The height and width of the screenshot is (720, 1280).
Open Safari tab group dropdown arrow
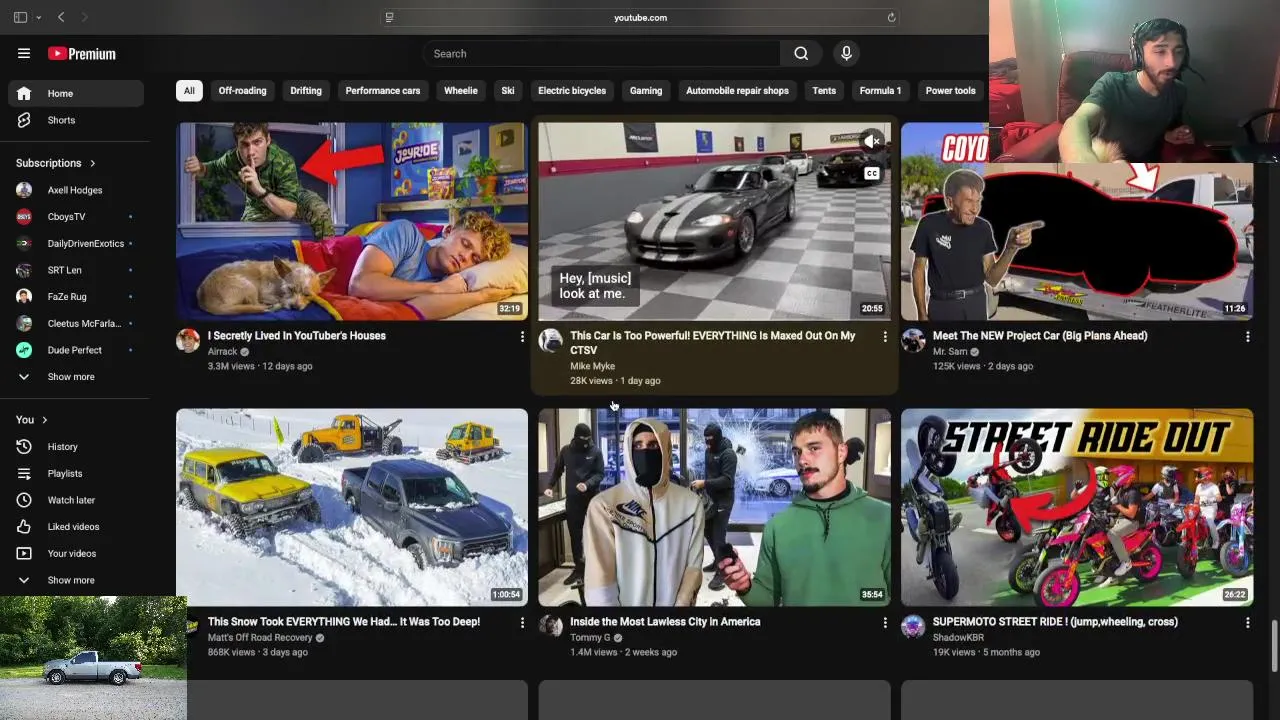pyautogui.click(x=39, y=17)
